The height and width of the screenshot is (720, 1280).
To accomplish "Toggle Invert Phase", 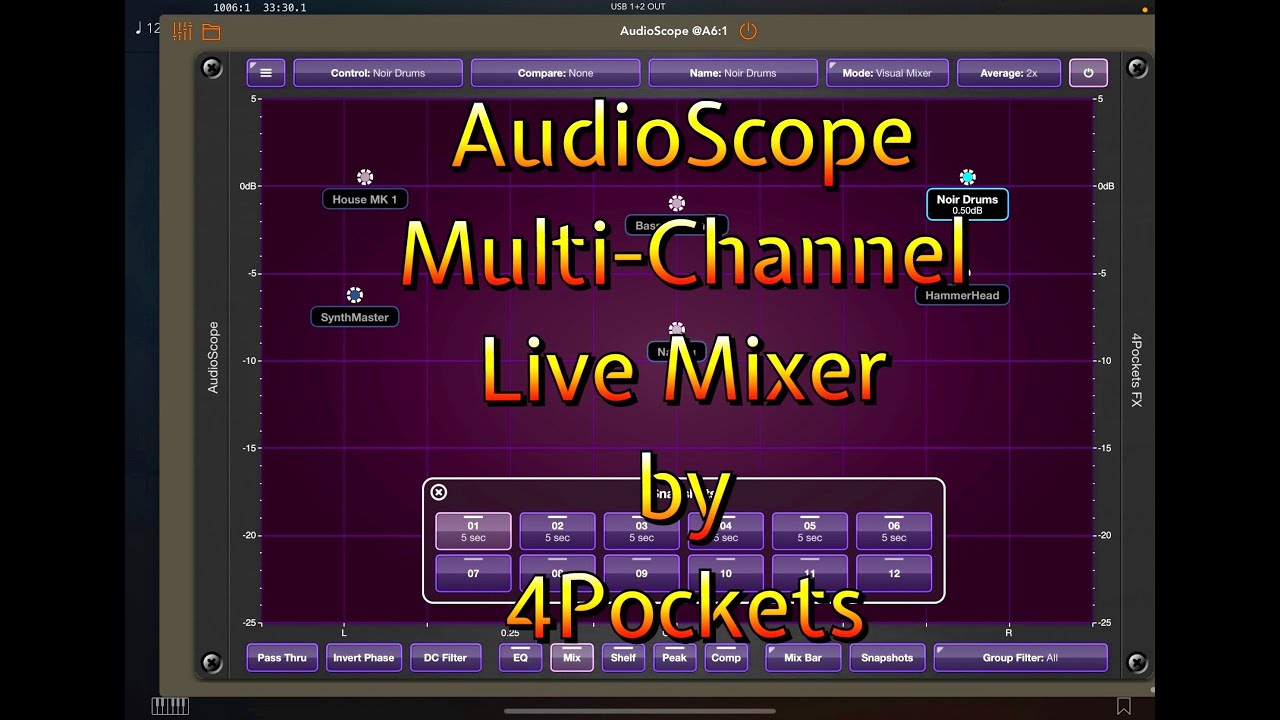I will click(364, 658).
